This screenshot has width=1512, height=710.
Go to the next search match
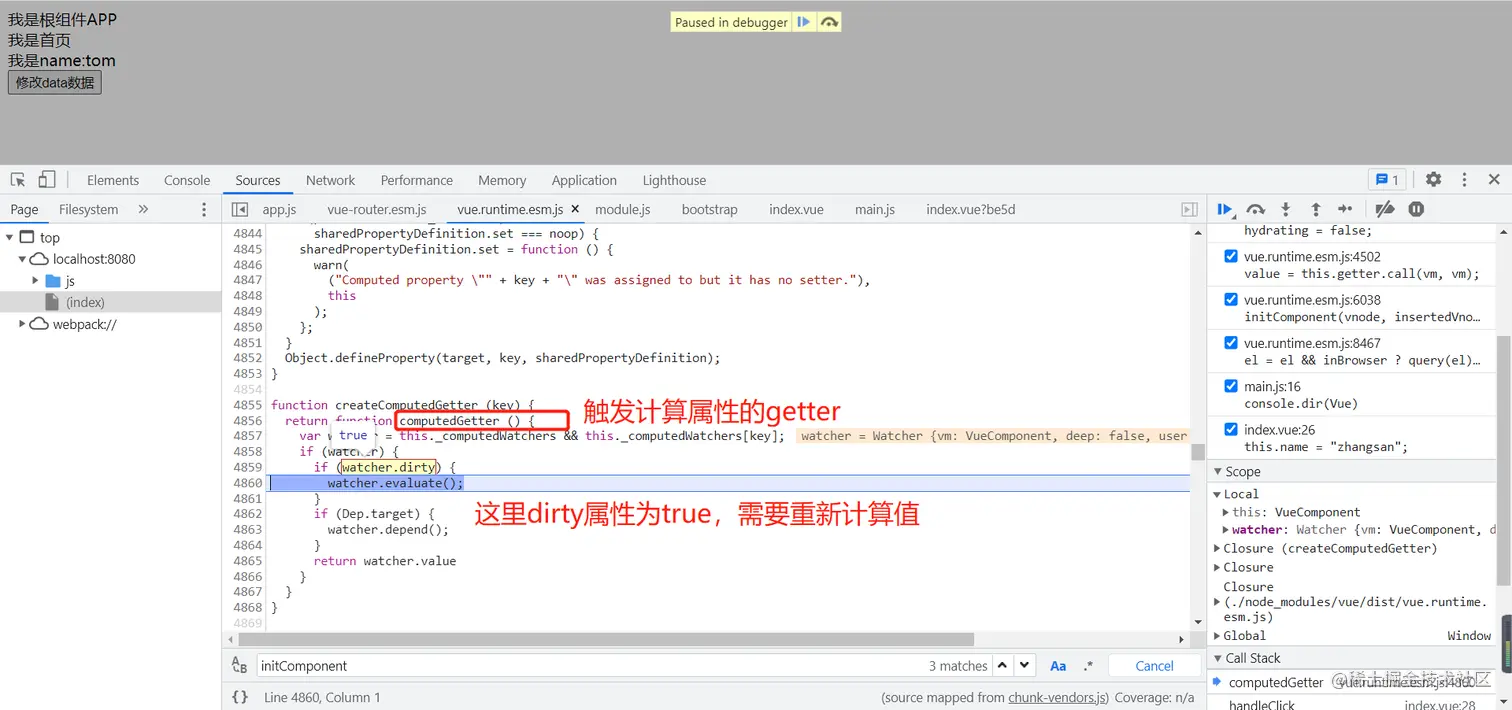tap(1025, 666)
